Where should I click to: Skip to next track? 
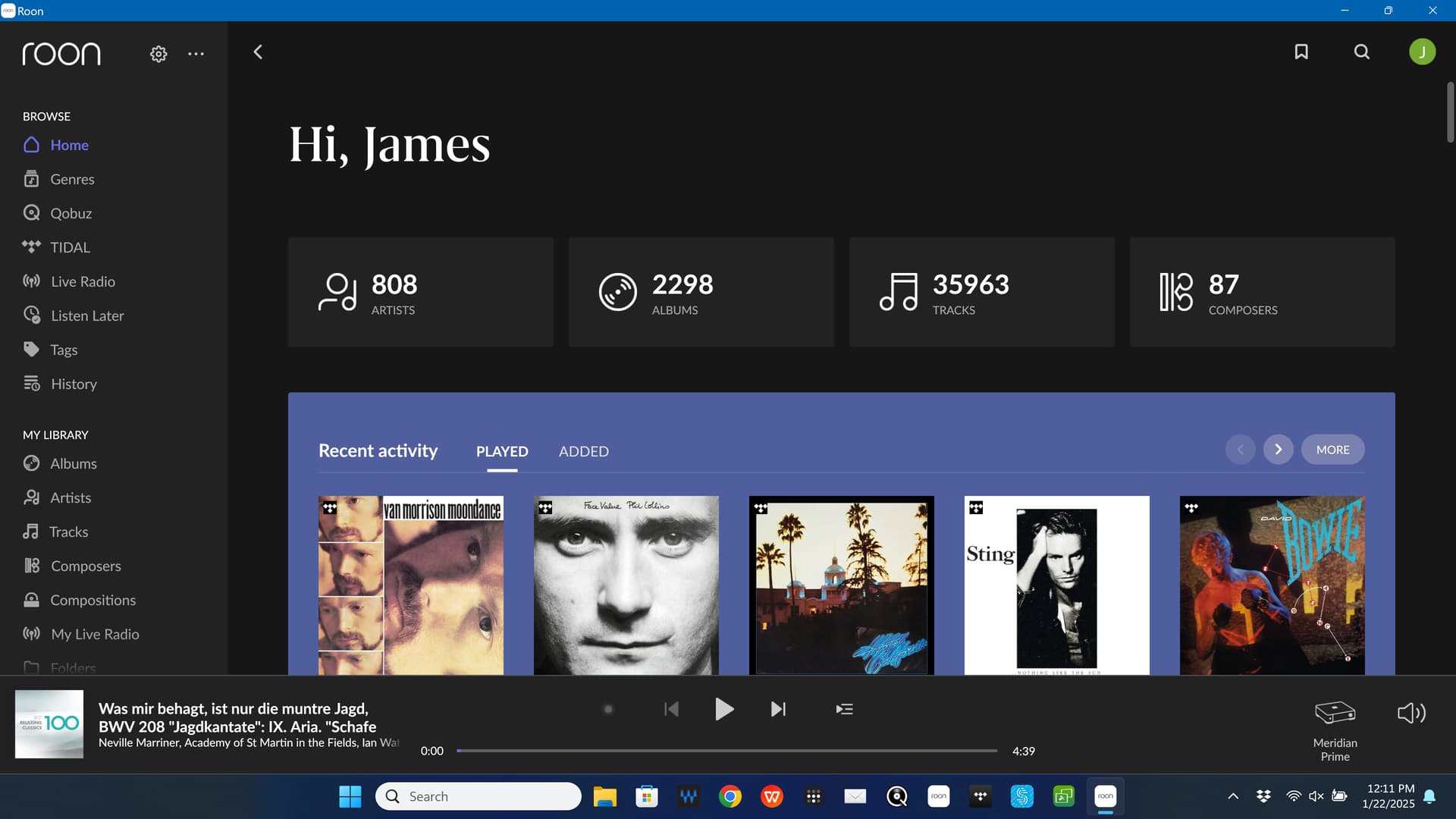pyautogui.click(x=778, y=709)
